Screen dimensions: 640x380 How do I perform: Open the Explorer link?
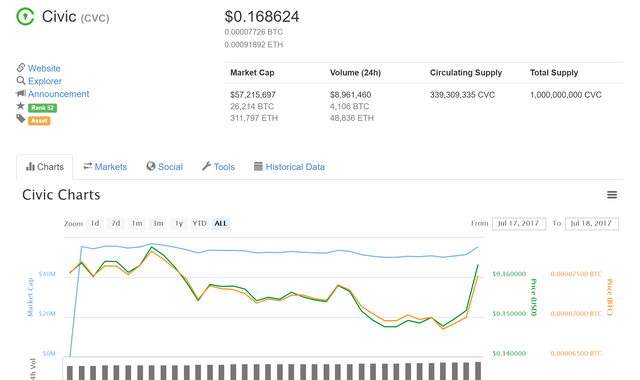[45, 81]
